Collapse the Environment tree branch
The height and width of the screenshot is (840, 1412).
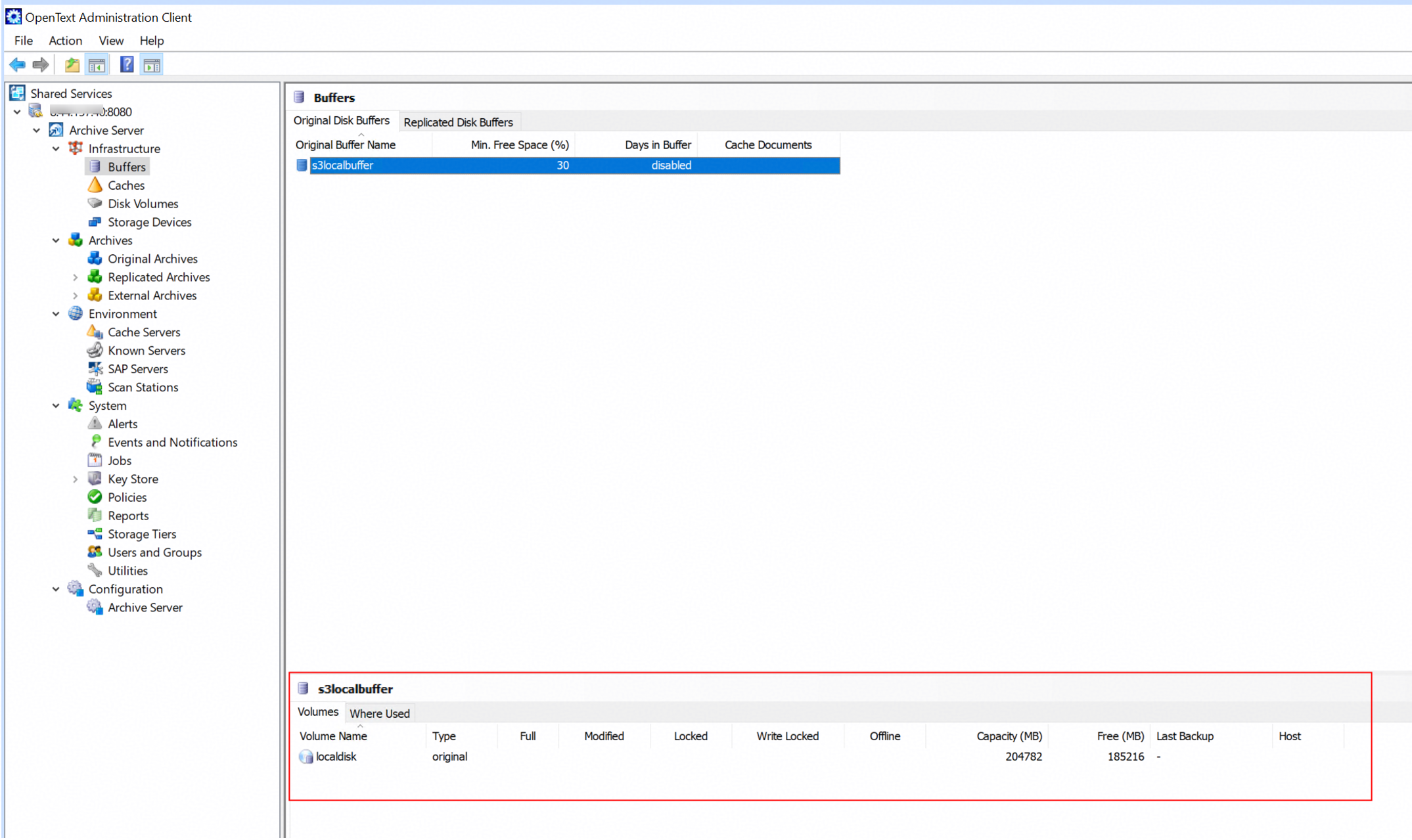(x=56, y=314)
